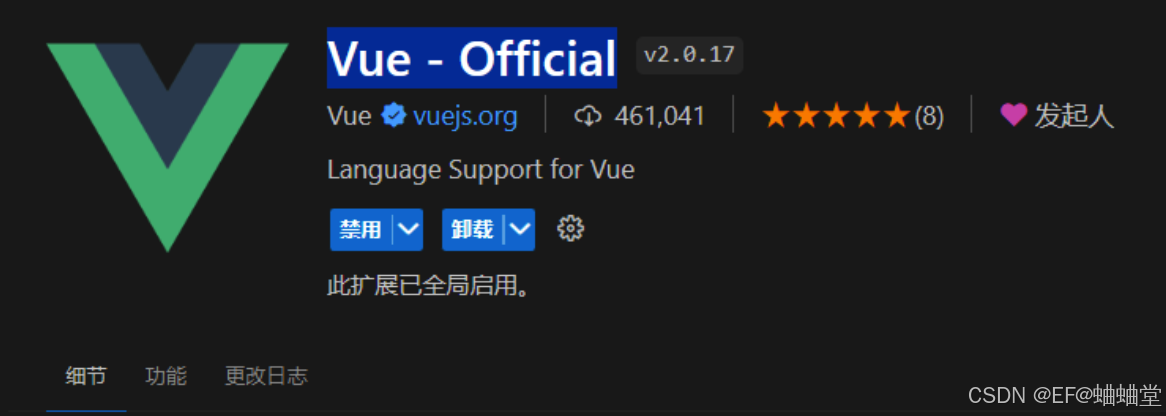Click the 卸载 uninstall button
The image size is (1166, 416).
pos(473,229)
